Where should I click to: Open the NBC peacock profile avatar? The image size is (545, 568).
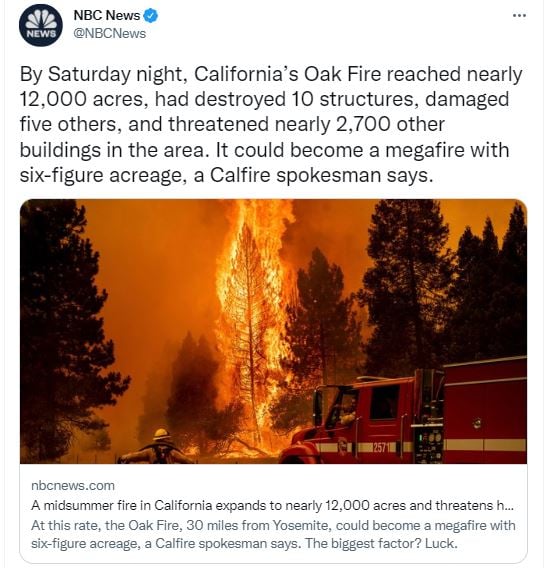(x=41, y=25)
